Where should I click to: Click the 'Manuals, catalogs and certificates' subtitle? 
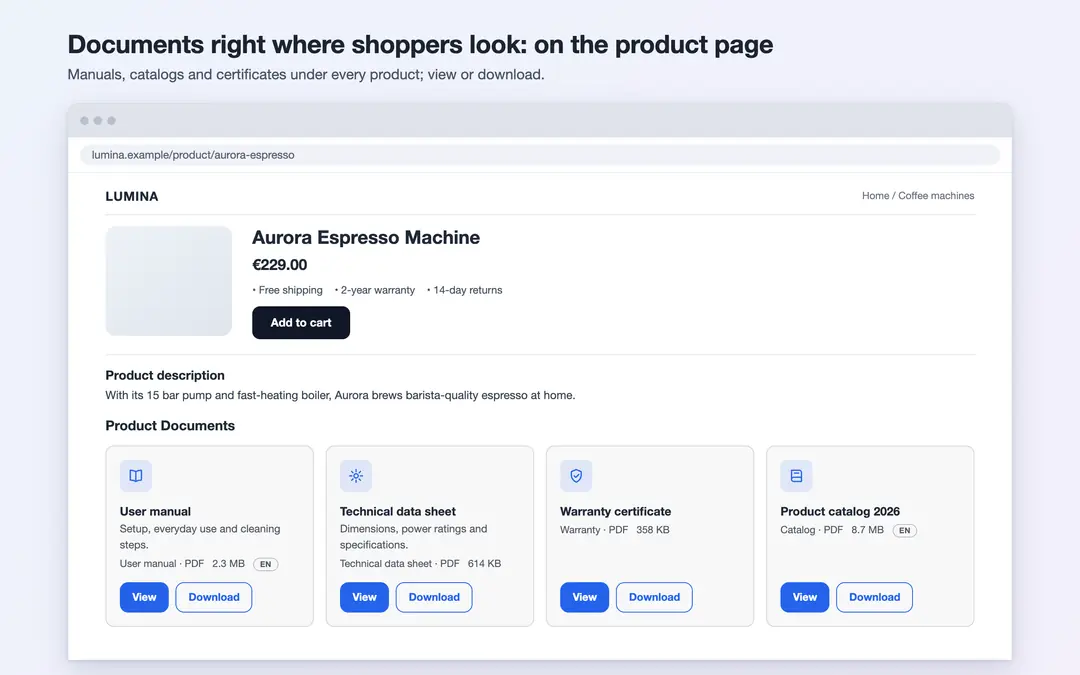(306, 74)
